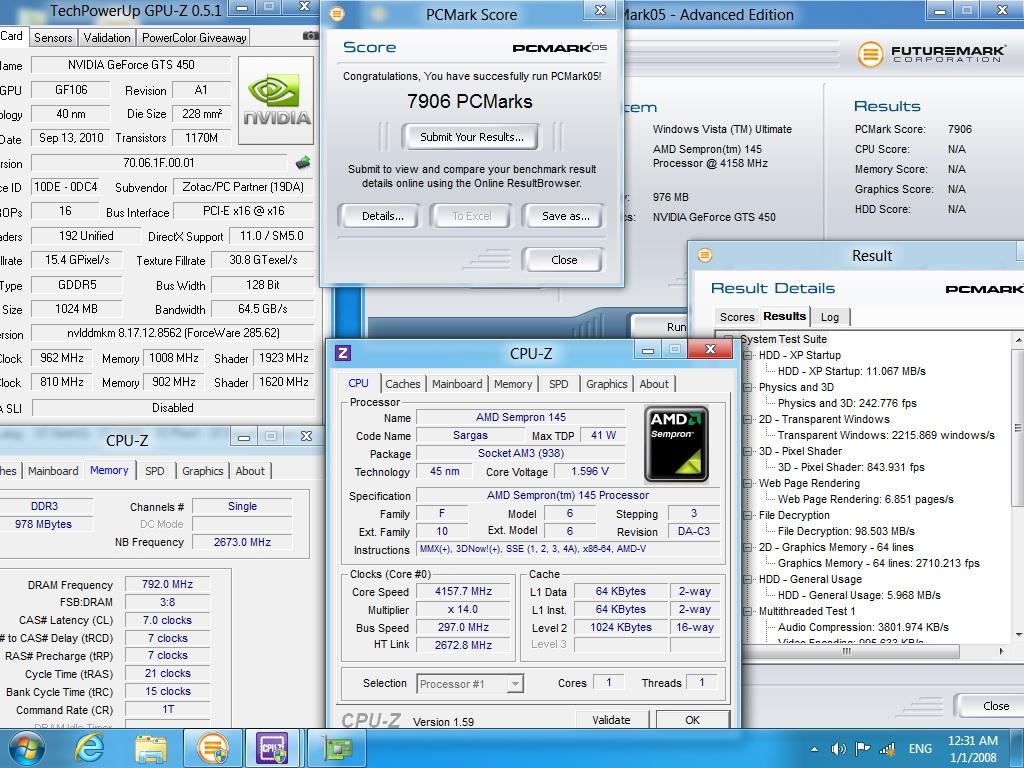Select 'Physics and 3D: 242.776 fps' result row
The image size is (1024, 768).
(847, 404)
